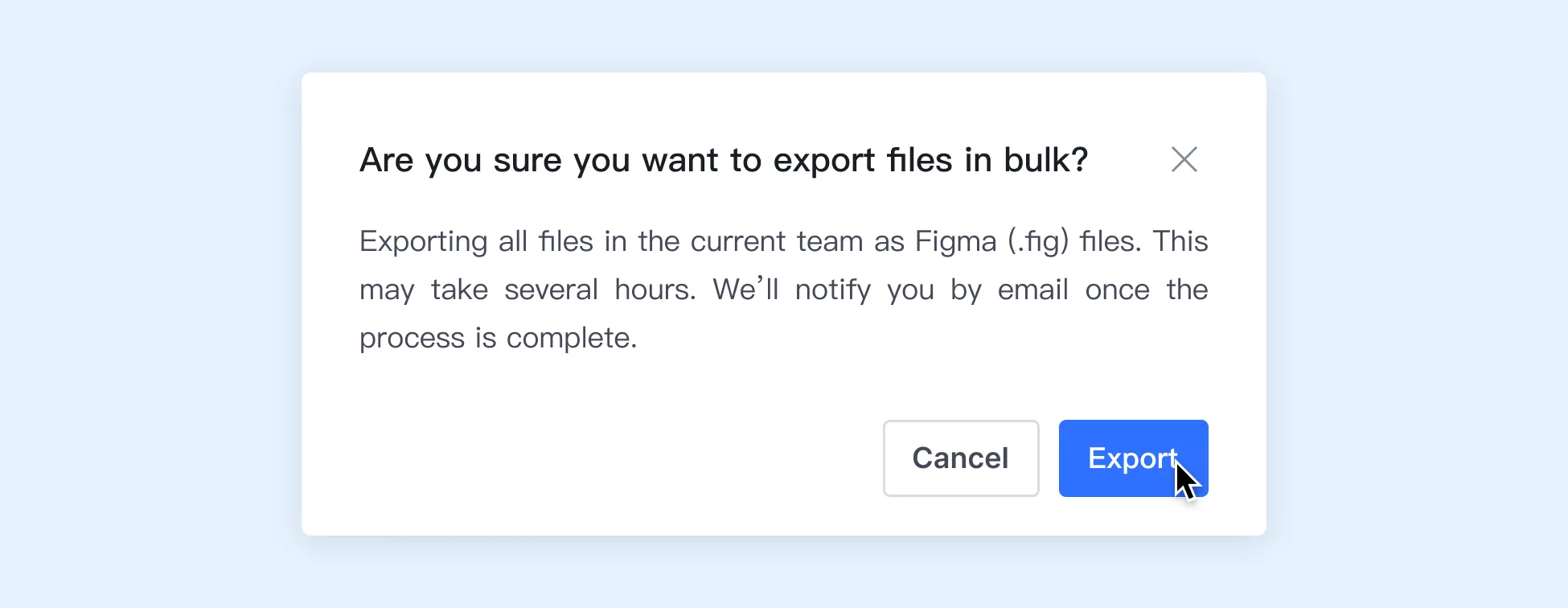The height and width of the screenshot is (608, 1568).
Task: Click the word "email" in the dialog body
Action: [x=1032, y=290]
